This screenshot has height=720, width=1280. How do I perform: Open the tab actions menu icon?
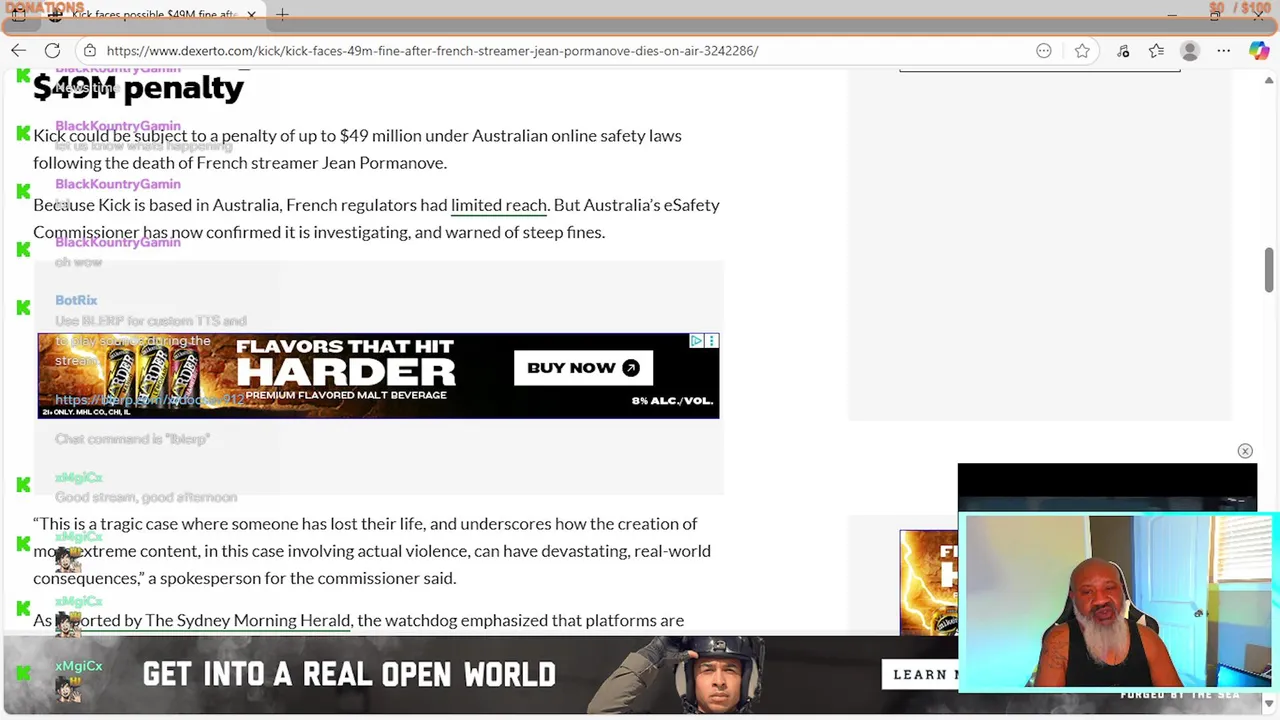coord(19,15)
